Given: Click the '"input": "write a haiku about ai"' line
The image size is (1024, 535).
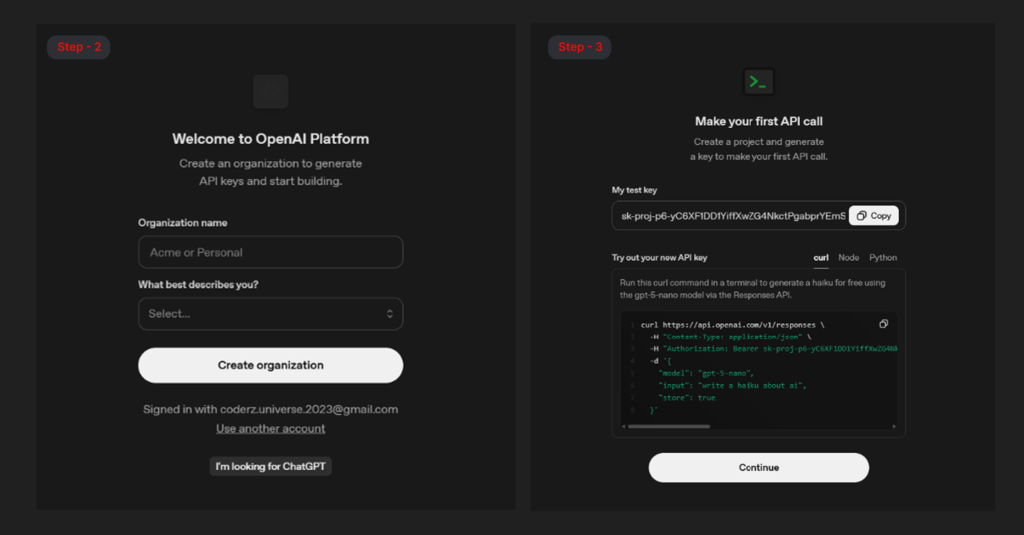Looking at the screenshot, I should pos(732,385).
